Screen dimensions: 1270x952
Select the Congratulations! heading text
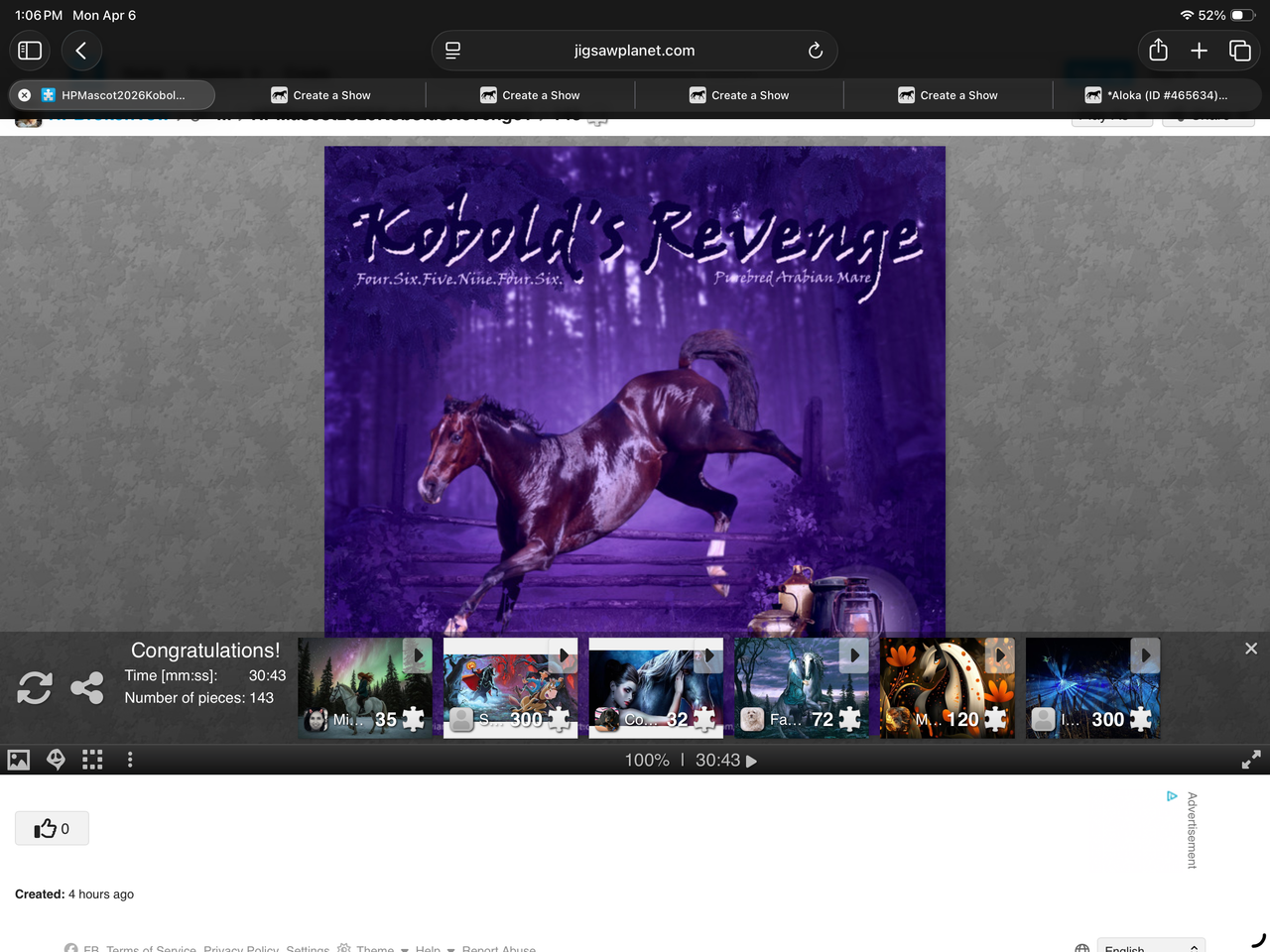205,651
